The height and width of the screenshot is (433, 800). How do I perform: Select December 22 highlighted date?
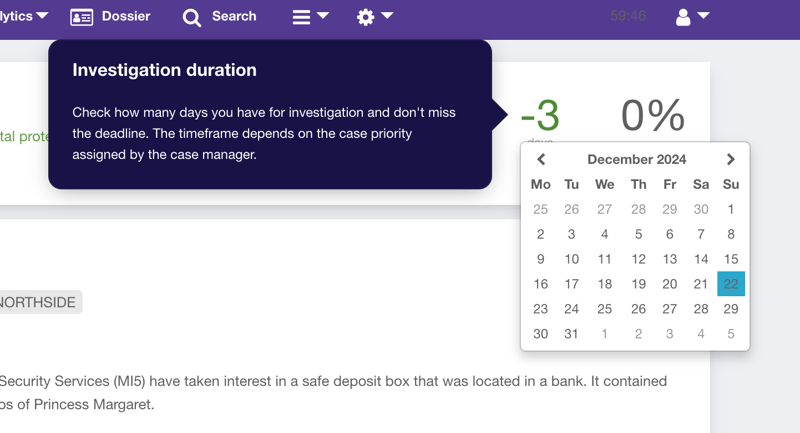[x=731, y=284]
